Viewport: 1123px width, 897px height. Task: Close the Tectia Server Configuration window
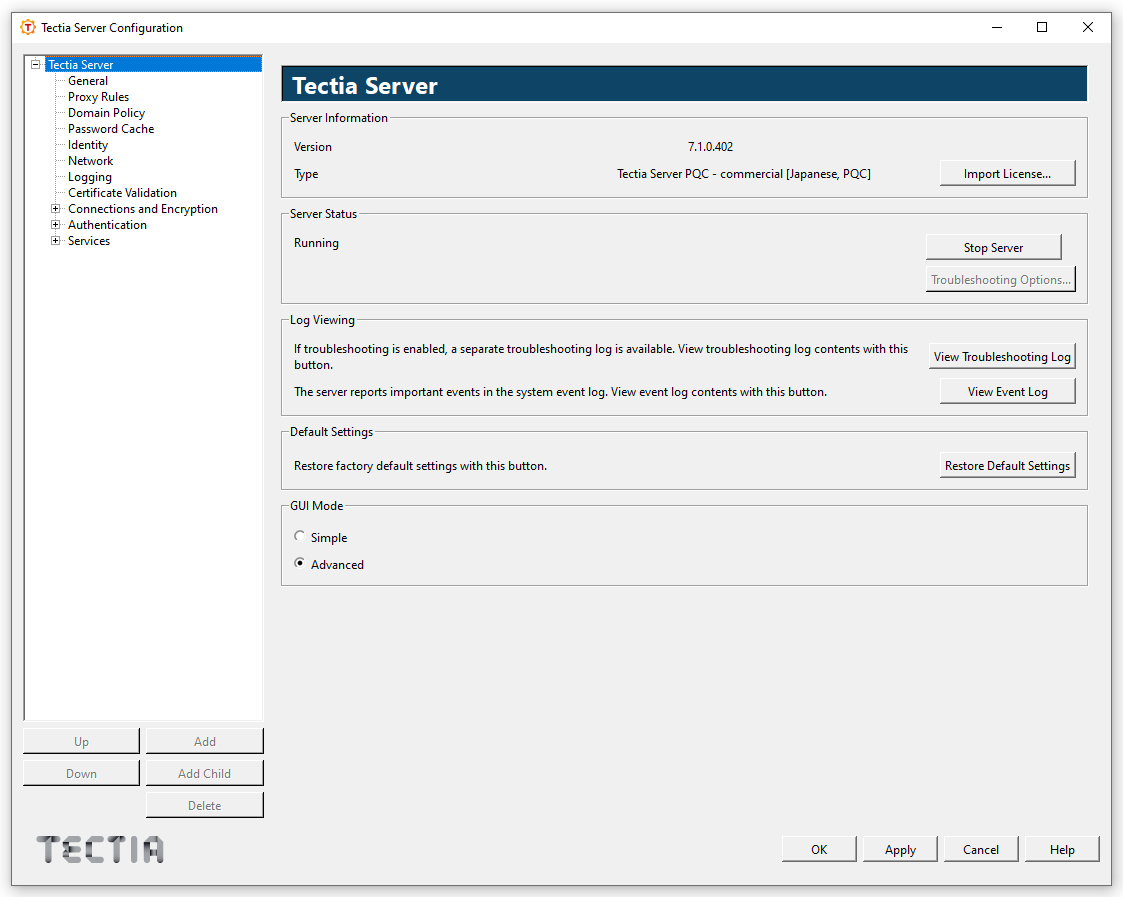1087,27
